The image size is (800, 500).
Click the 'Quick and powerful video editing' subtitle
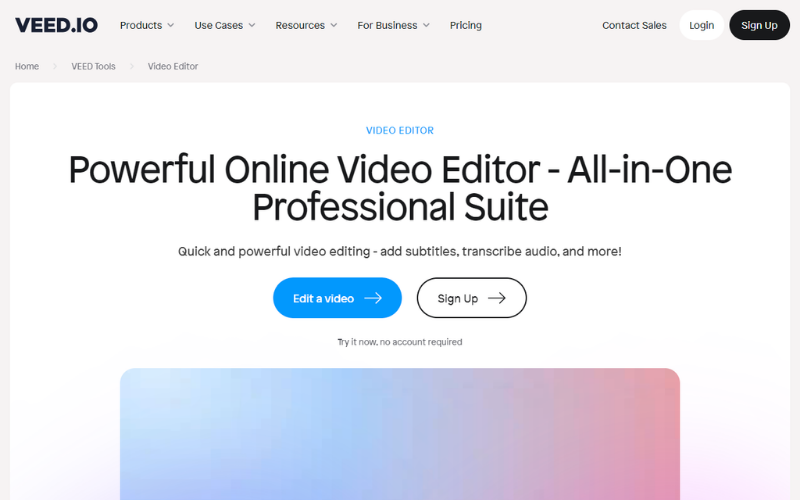[x=400, y=252]
